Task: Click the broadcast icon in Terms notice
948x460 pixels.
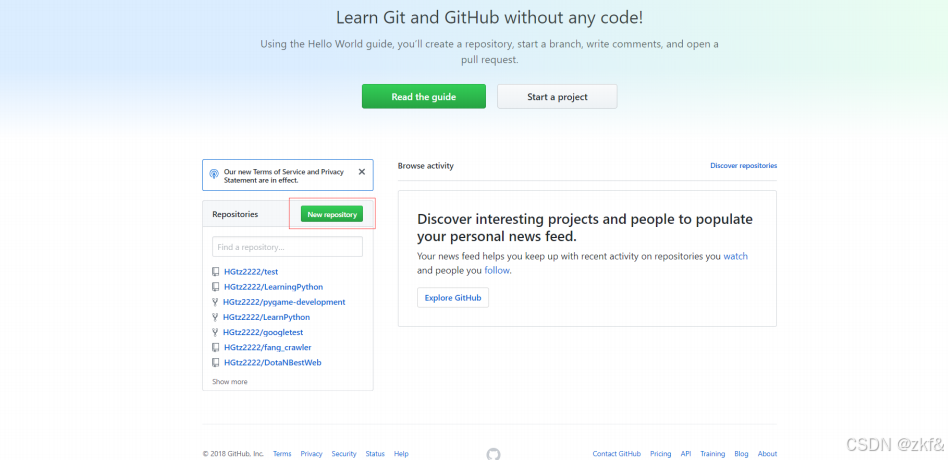Action: tap(213, 174)
